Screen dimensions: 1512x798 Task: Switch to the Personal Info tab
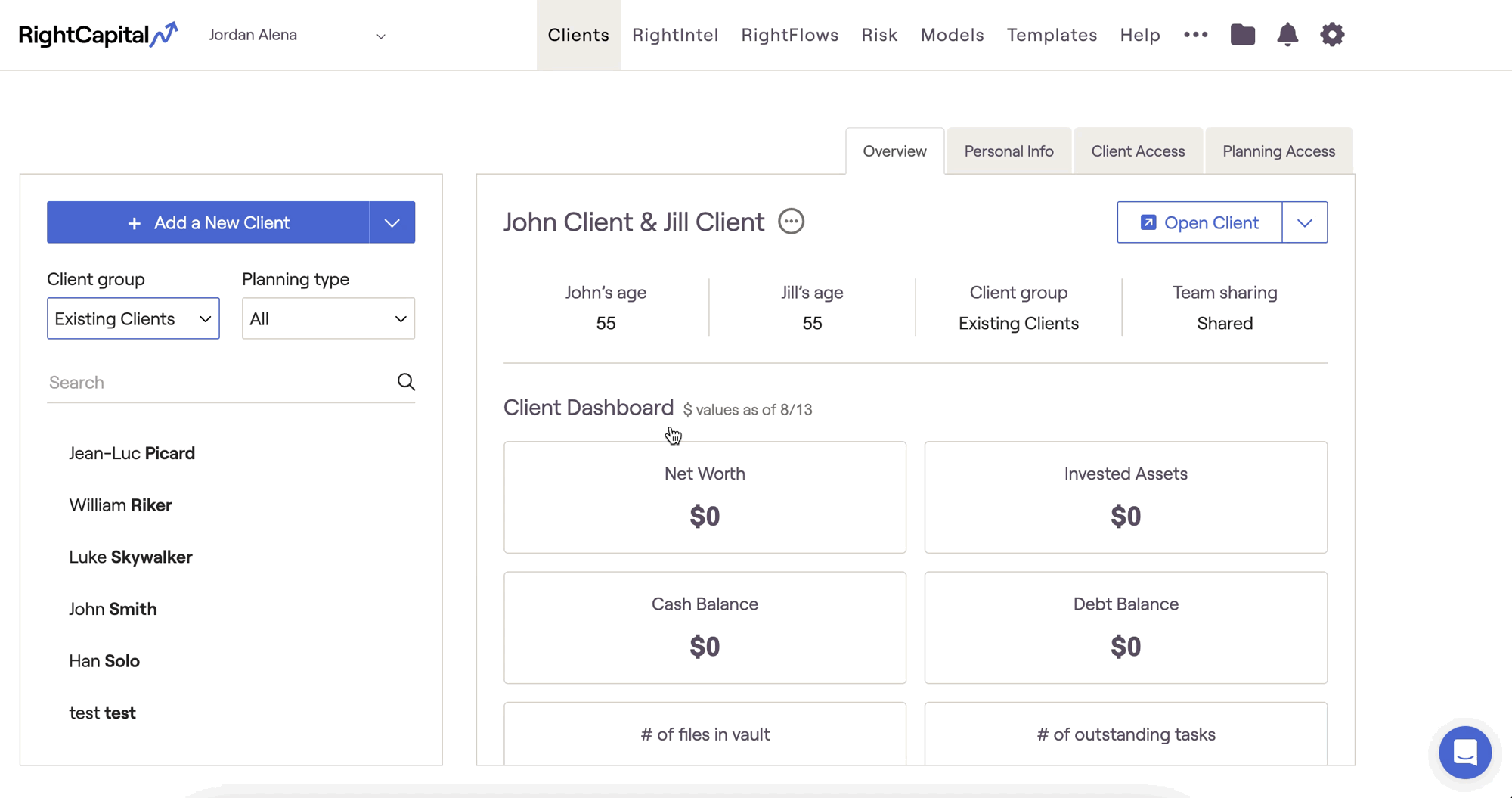click(x=1009, y=151)
